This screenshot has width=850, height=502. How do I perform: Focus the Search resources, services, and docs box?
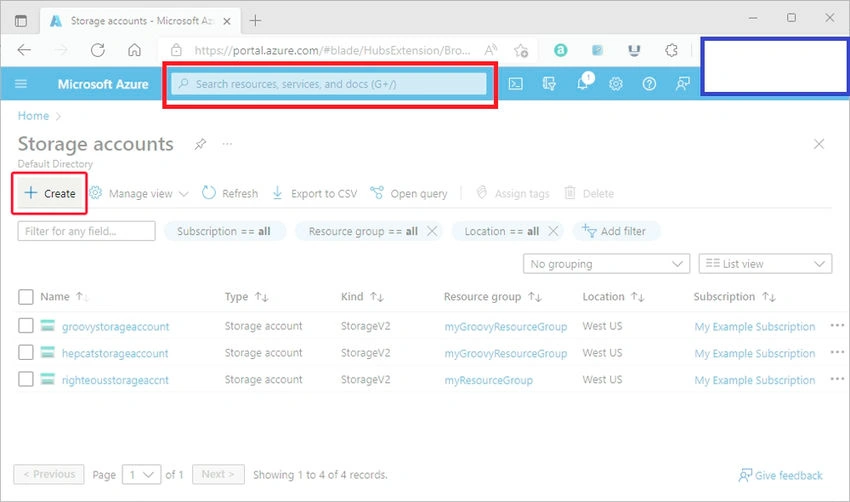pos(329,83)
